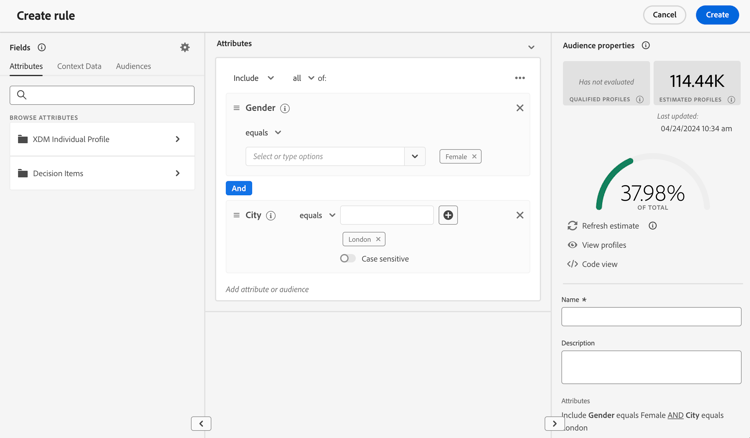Click the Cancel button
The image size is (750, 438).
click(x=664, y=15)
